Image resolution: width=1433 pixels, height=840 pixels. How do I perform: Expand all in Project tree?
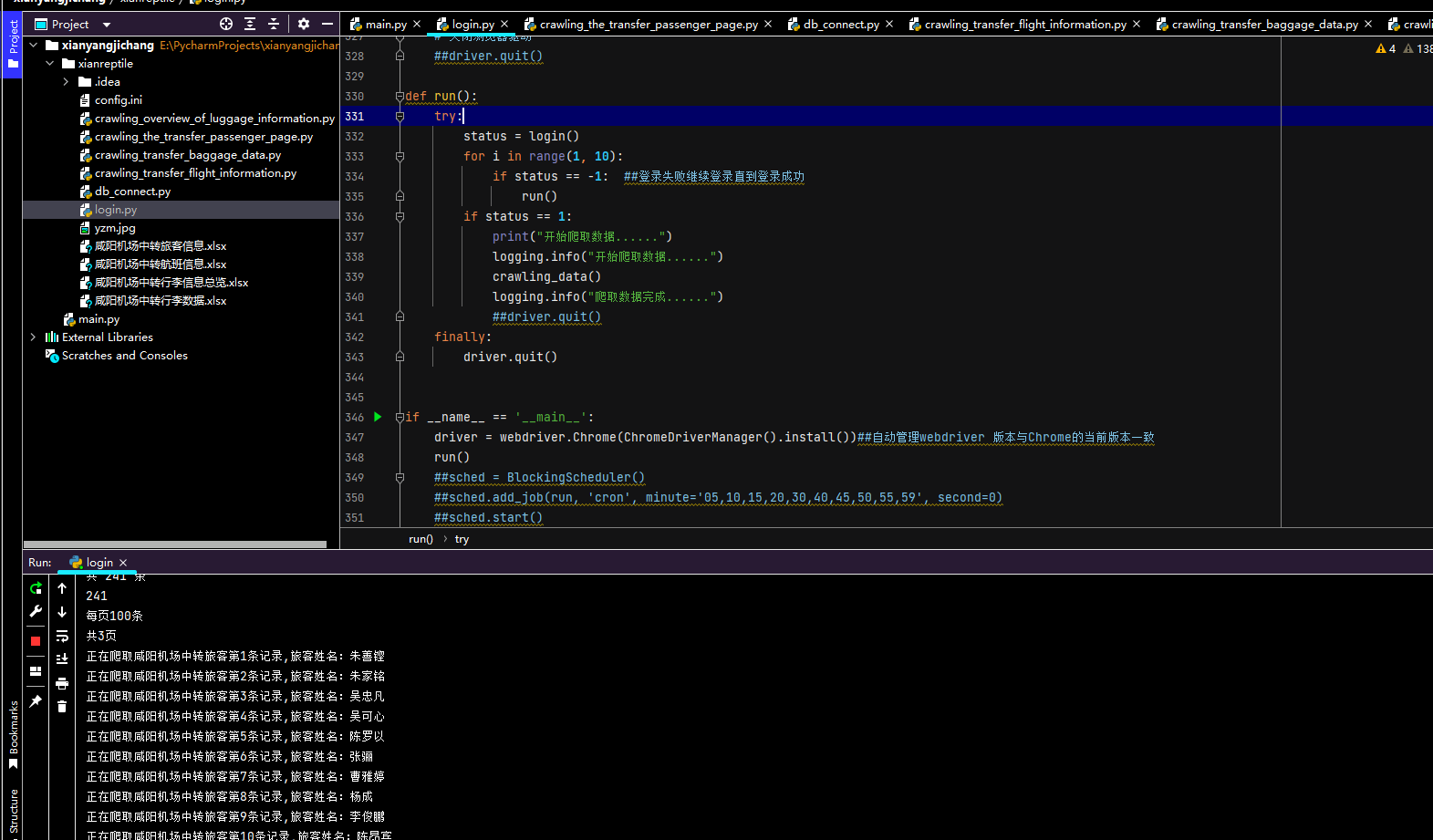[250, 24]
